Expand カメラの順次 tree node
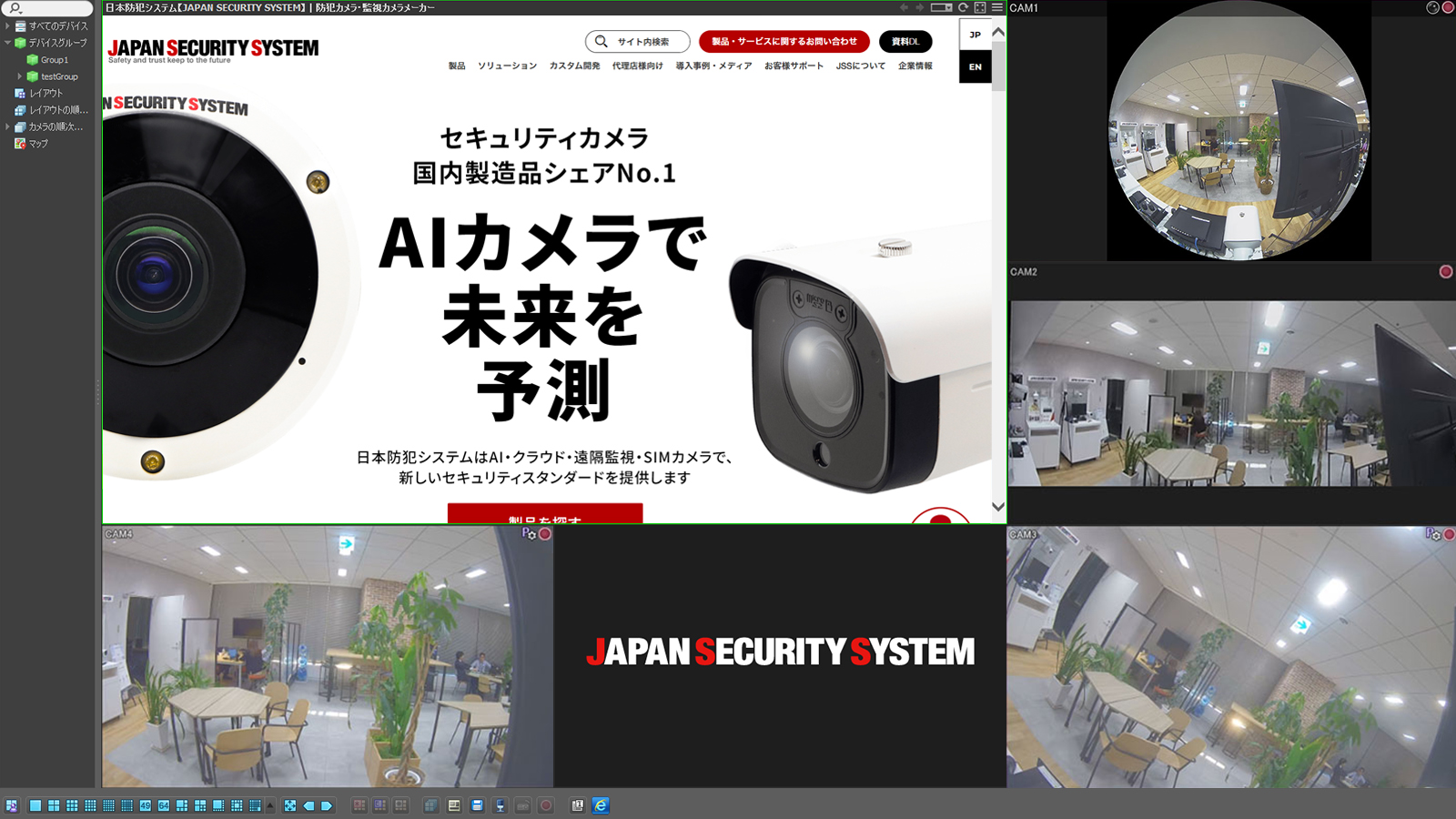Image resolution: width=1456 pixels, height=819 pixels. [x=7, y=126]
